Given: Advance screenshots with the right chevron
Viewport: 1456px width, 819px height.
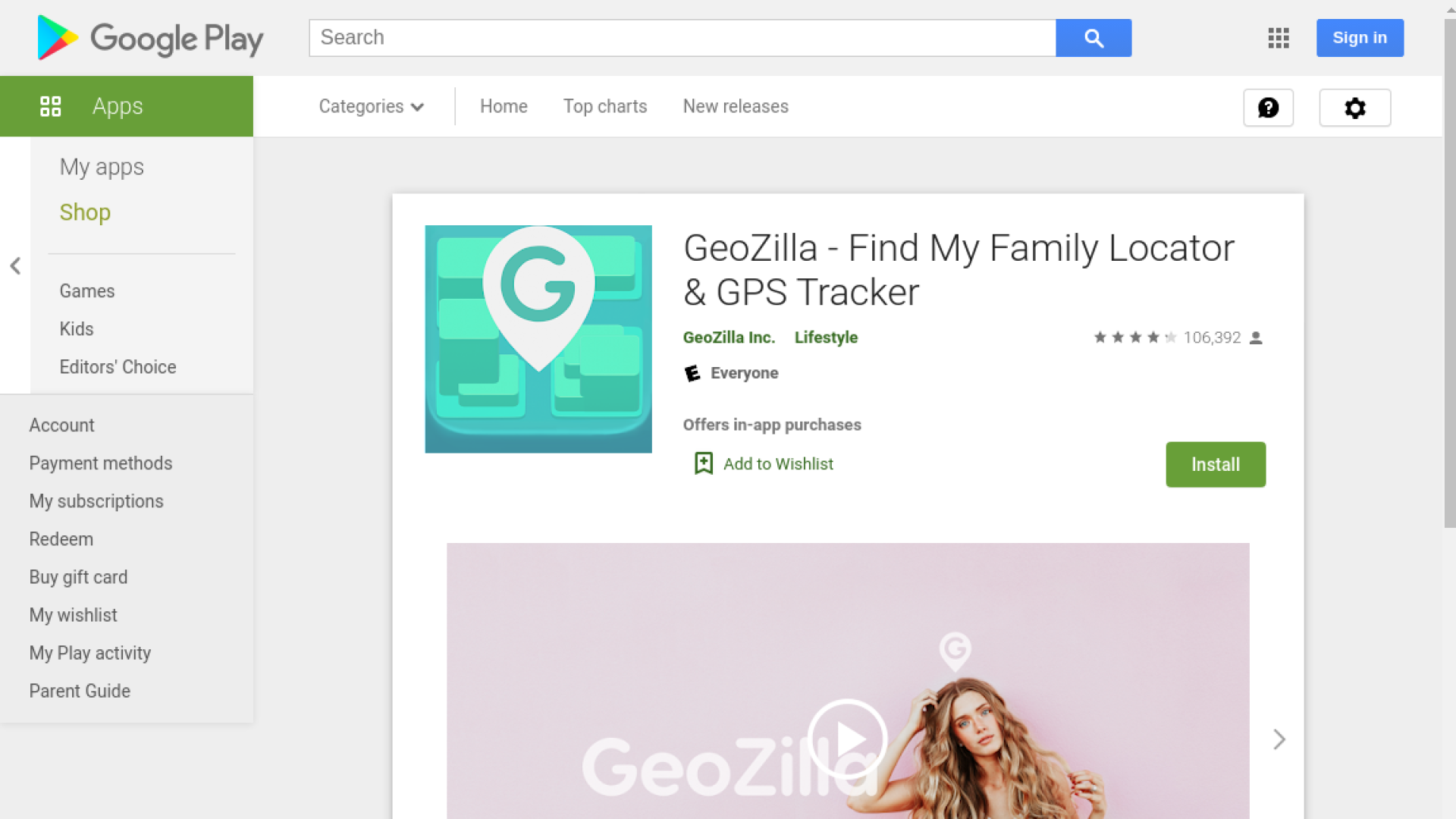Looking at the screenshot, I should click(1279, 739).
